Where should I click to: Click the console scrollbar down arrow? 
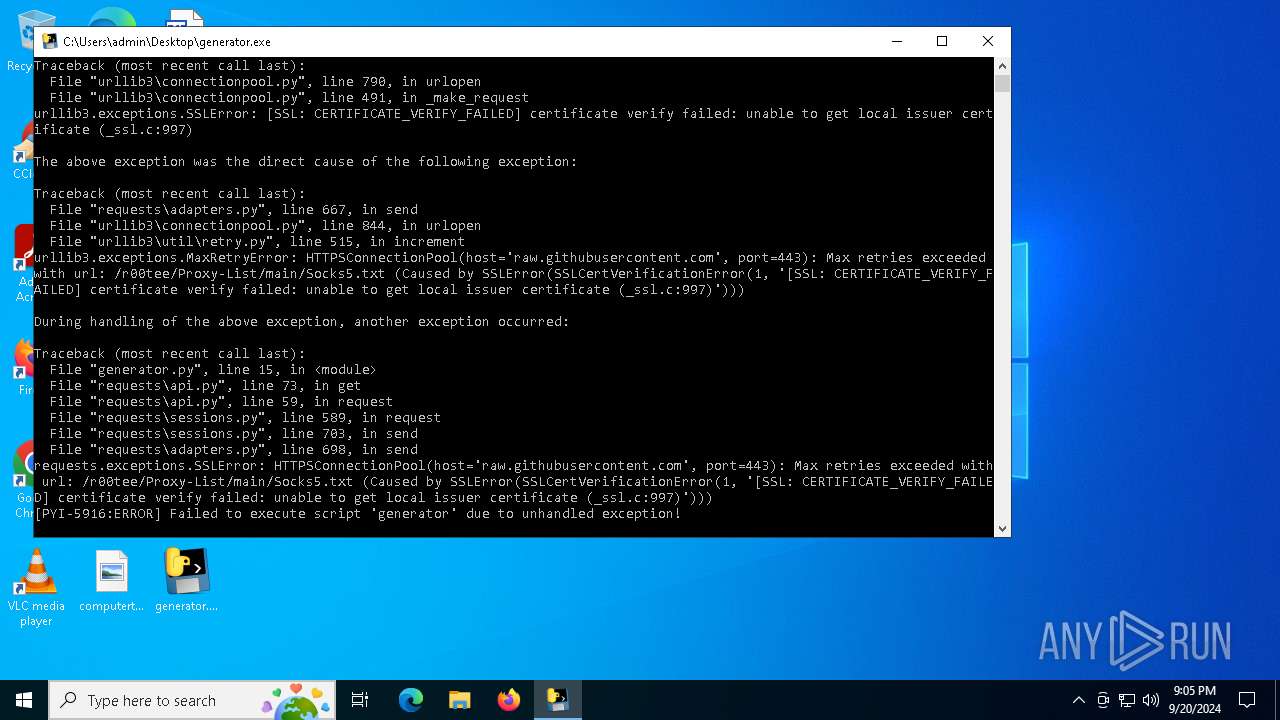(1002, 528)
